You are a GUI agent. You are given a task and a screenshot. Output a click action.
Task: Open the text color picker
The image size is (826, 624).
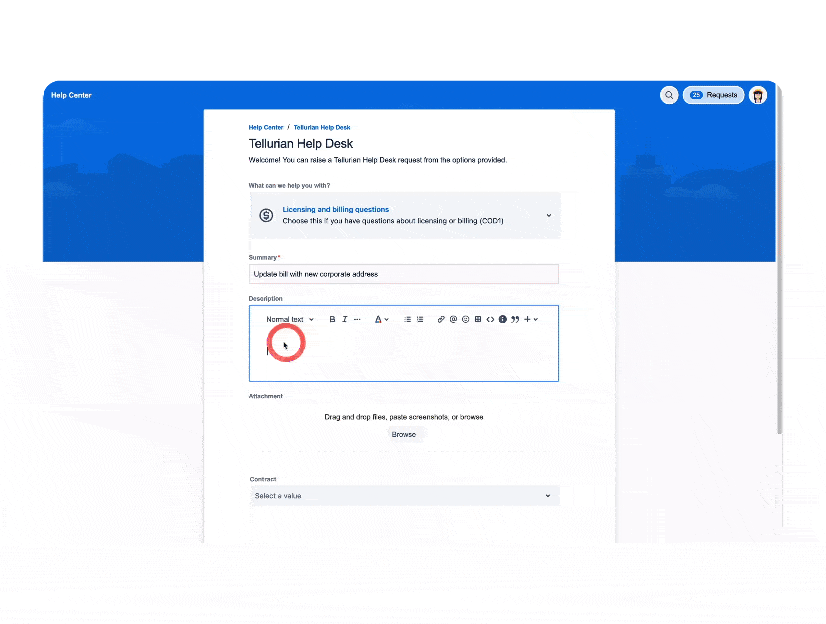pos(381,319)
